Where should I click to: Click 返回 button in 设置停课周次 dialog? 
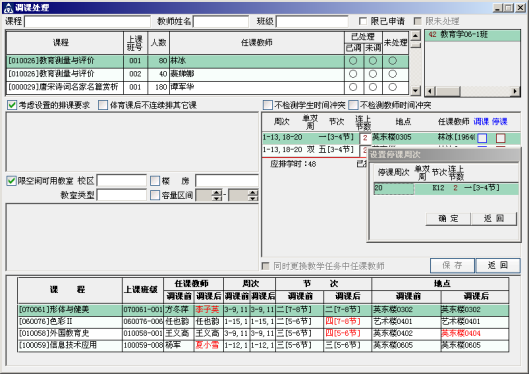point(493,219)
